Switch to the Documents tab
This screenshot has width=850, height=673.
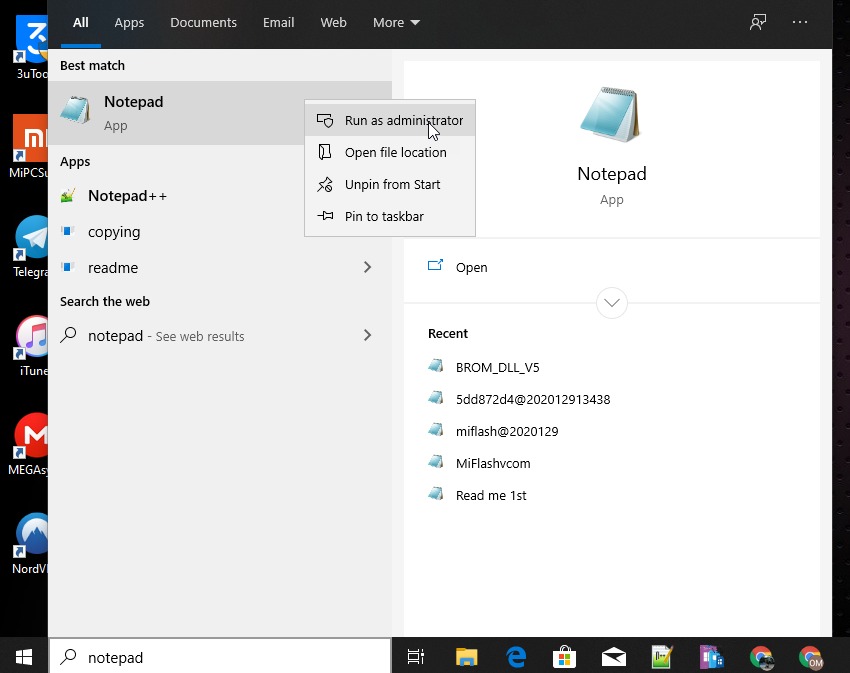pyautogui.click(x=203, y=23)
